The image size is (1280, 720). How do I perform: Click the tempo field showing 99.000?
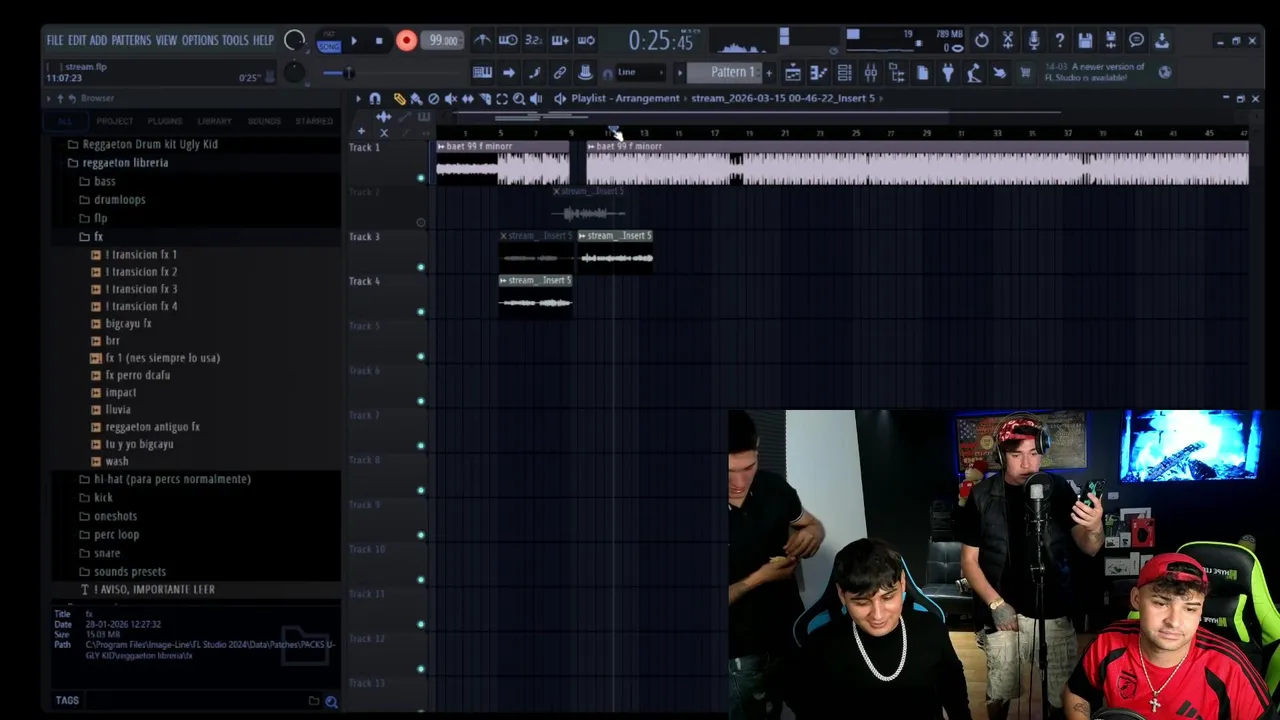point(443,41)
